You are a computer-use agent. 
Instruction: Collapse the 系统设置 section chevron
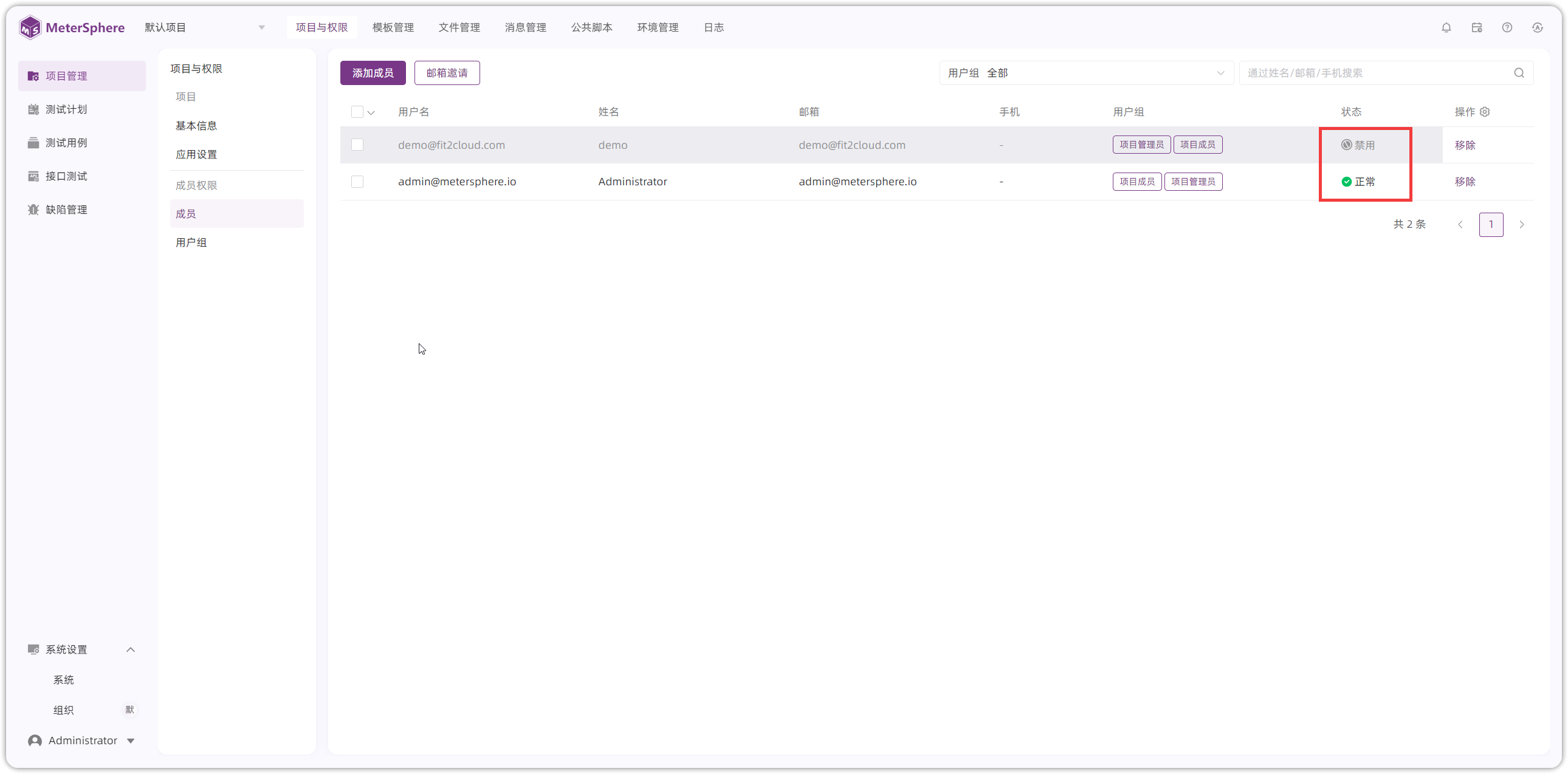tap(130, 649)
